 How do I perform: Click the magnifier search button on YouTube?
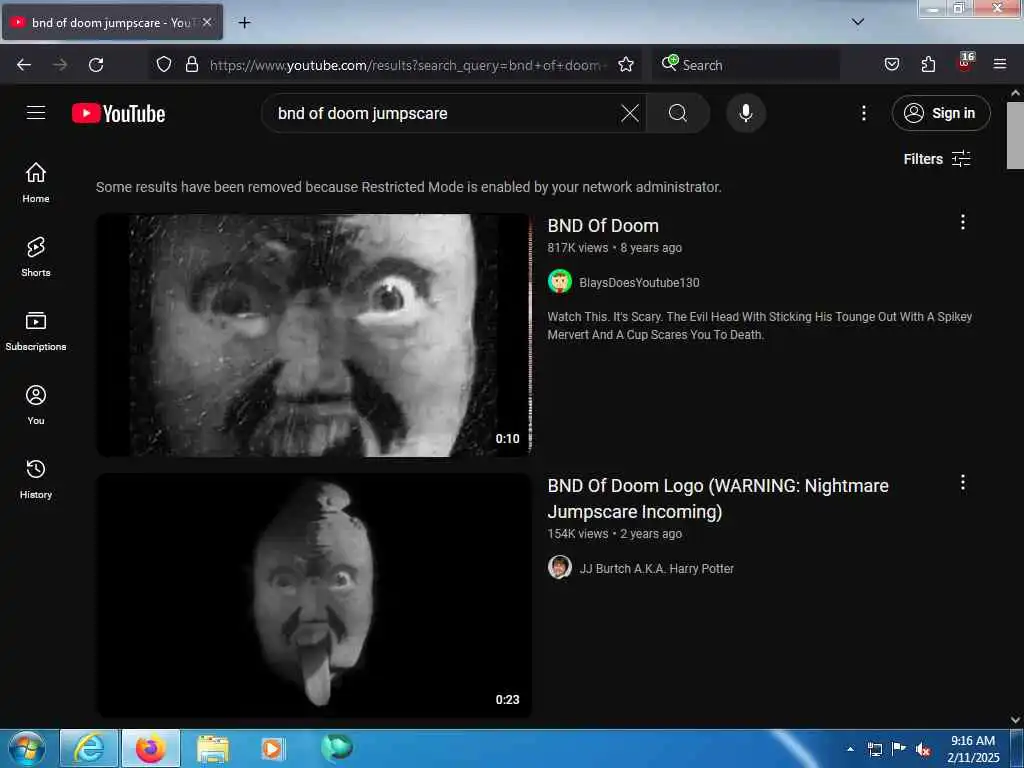(677, 113)
